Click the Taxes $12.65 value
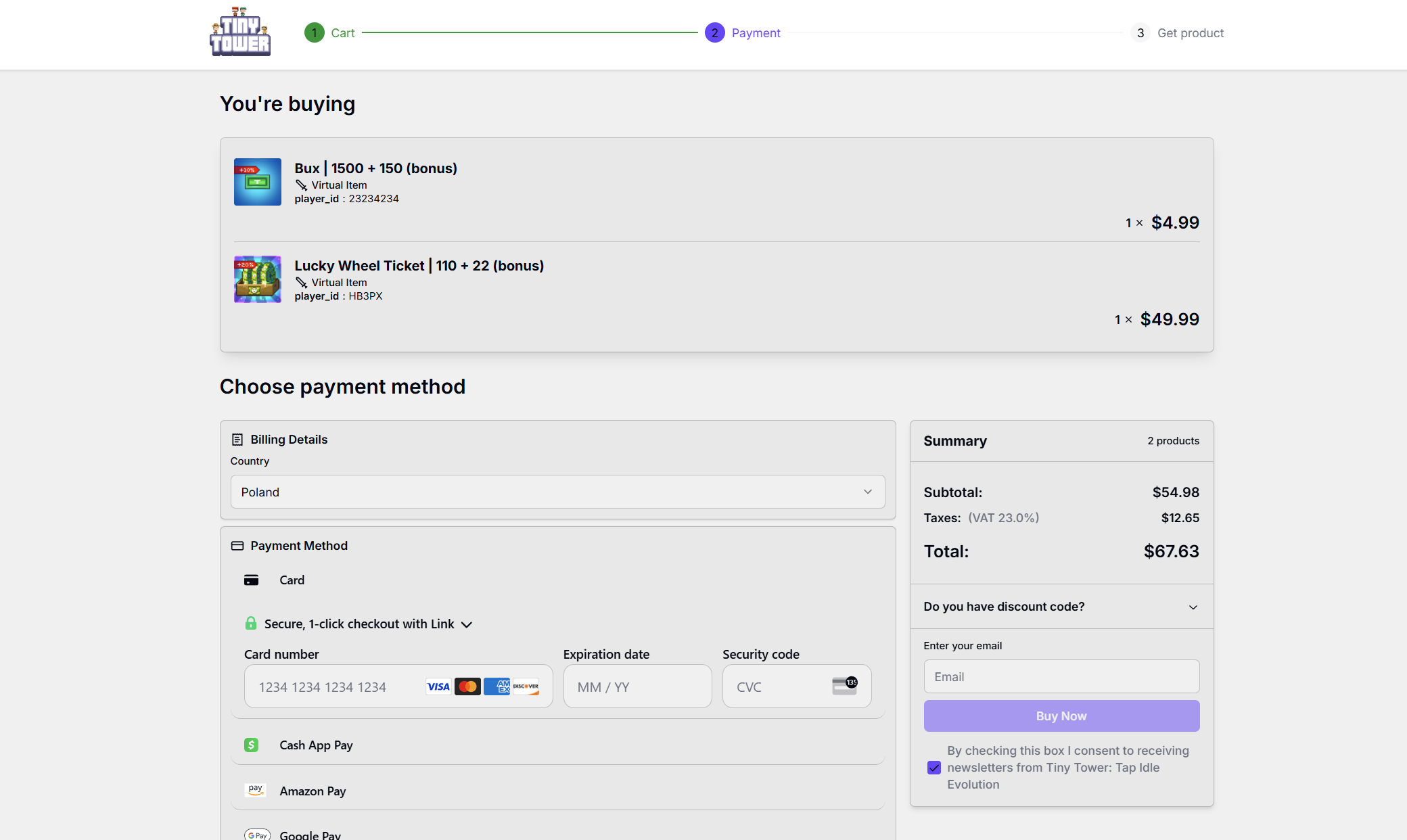Viewport: 1407px width, 840px height. tap(1180, 518)
